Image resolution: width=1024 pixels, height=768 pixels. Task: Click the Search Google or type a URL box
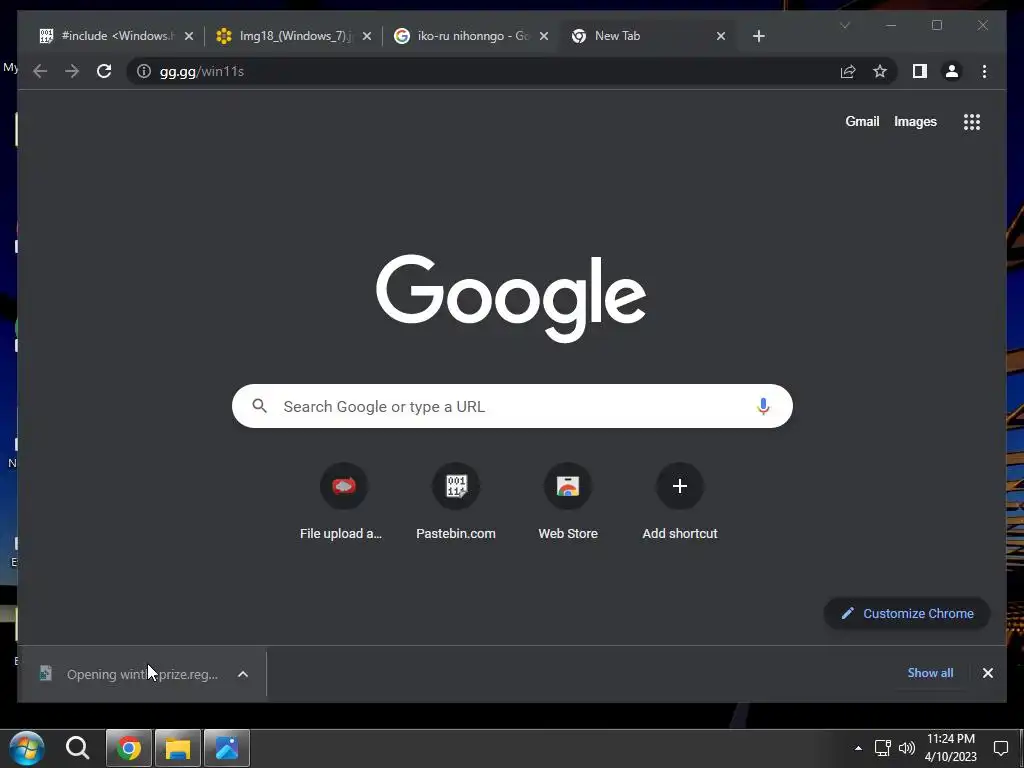click(512, 406)
